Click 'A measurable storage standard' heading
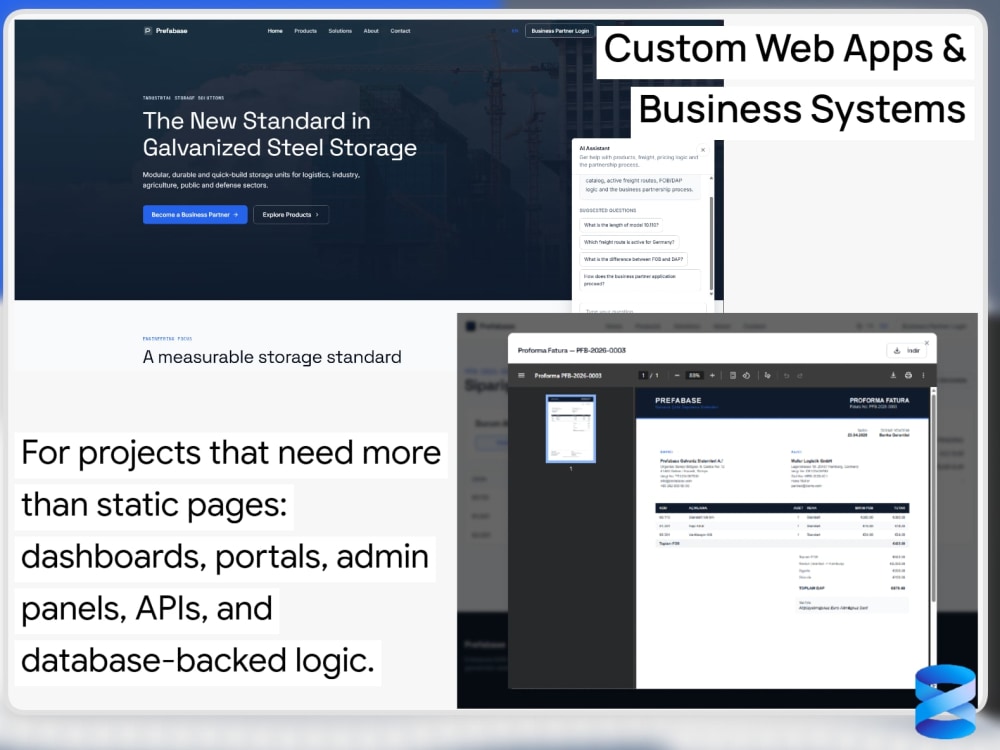Image resolution: width=1000 pixels, height=750 pixels. [x=272, y=357]
